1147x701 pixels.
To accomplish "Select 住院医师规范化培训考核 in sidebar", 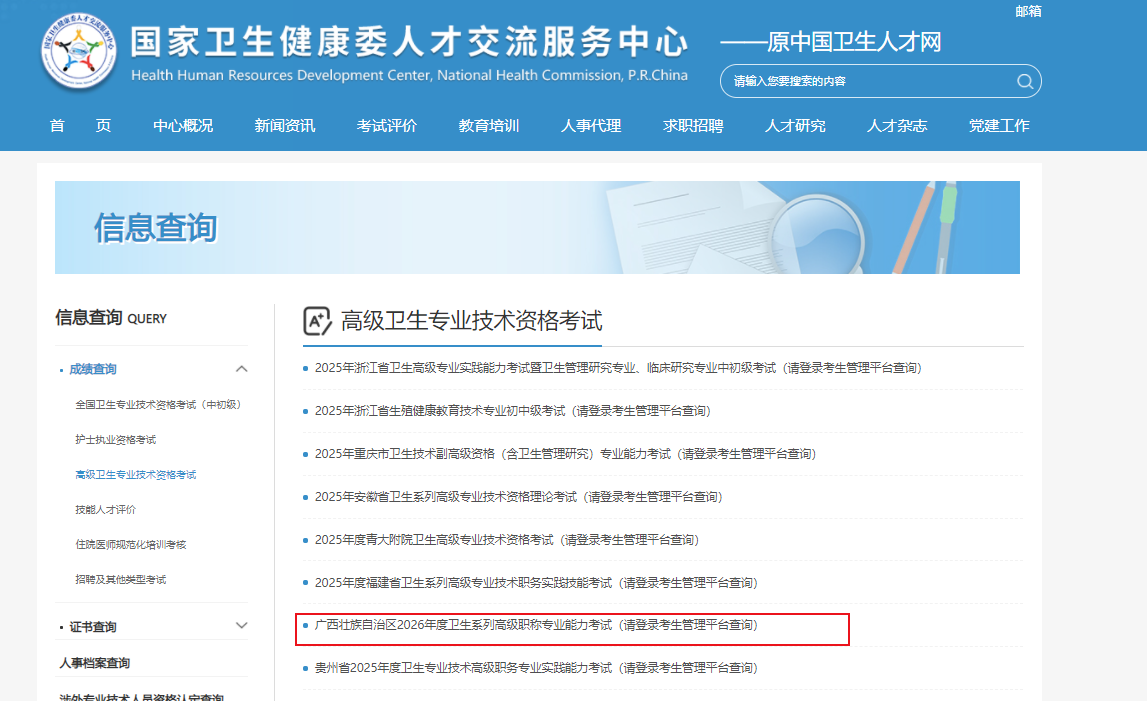I will pyautogui.click(x=130, y=545).
